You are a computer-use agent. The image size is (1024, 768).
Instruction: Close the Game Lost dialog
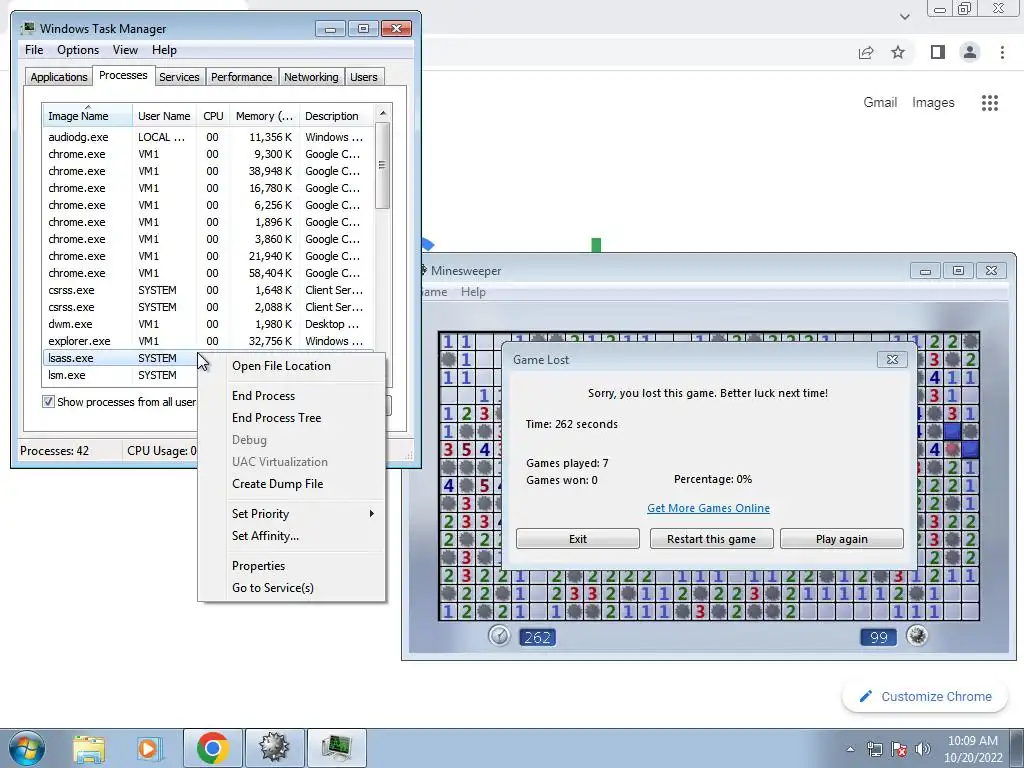(892, 359)
